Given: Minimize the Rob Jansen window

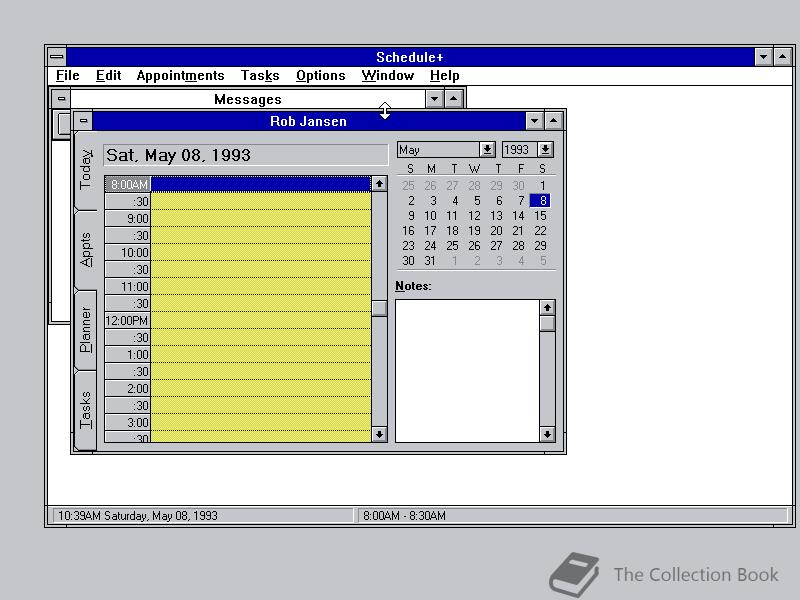Looking at the screenshot, I should click(x=534, y=121).
